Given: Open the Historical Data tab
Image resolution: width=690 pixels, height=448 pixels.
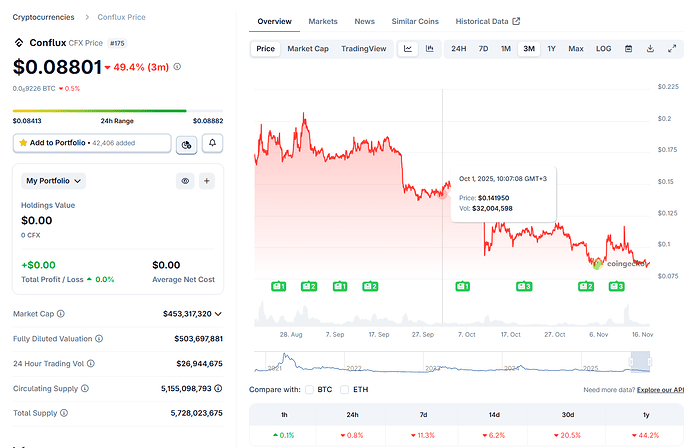Looking at the screenshot, I should click(487, 21).
